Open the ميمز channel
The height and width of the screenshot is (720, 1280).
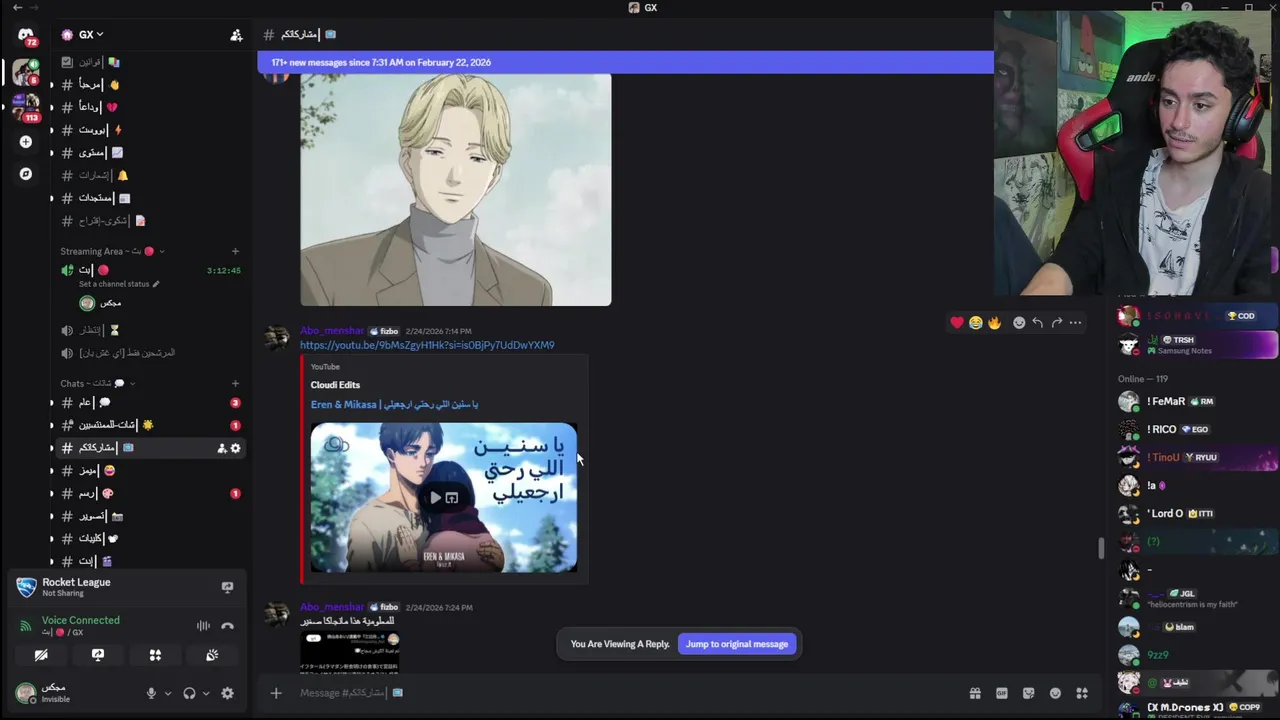pos(150,470)
